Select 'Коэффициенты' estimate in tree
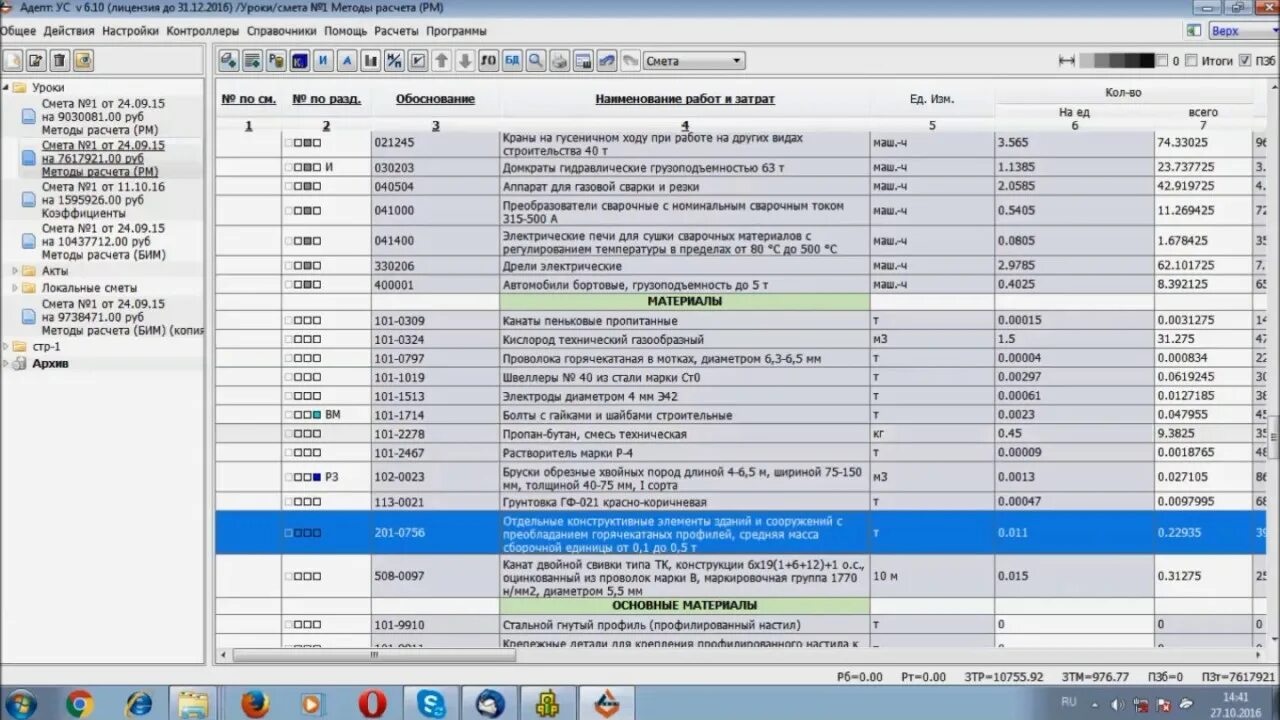The image size is (1280, 720). tap(84, 213)
